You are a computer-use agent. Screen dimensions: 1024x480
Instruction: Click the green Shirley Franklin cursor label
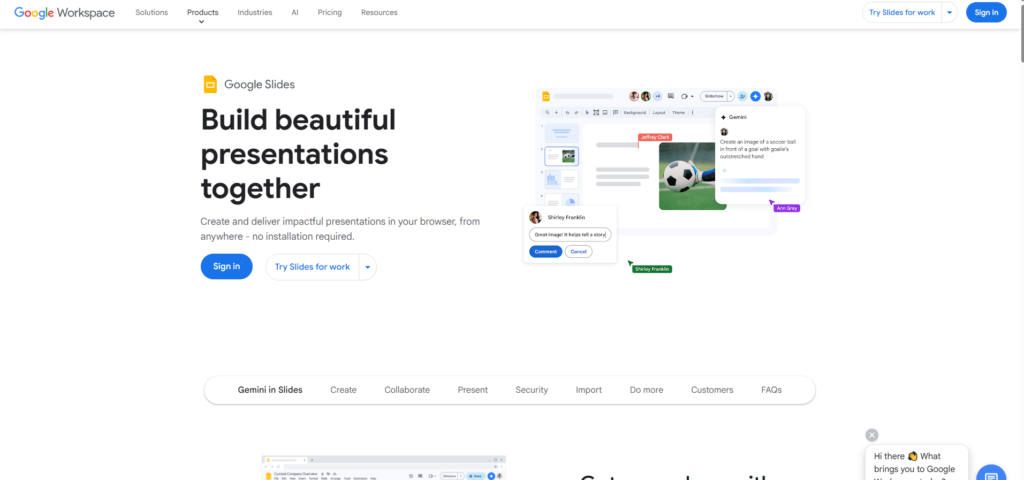pyautogui.click(x=652, y=269)
